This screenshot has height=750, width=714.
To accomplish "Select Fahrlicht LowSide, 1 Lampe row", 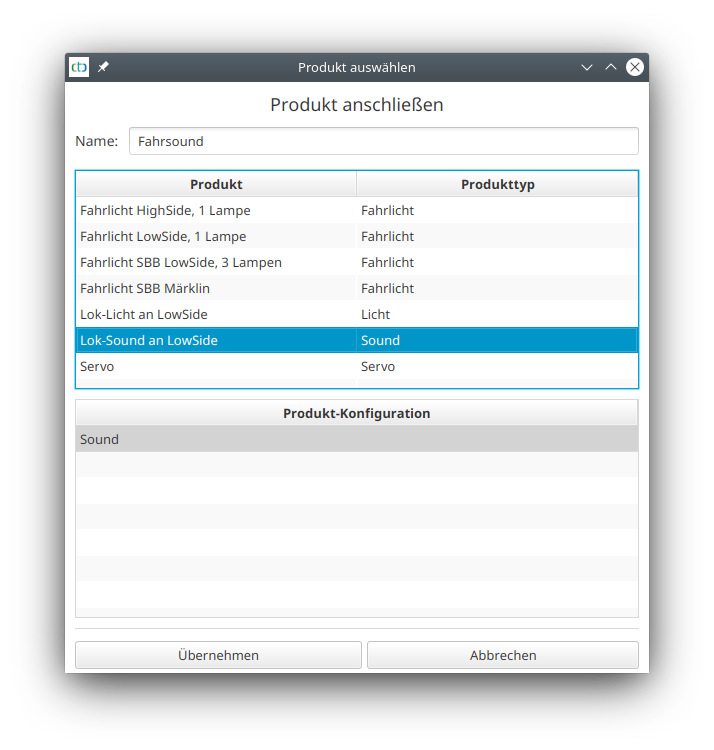I will pyautogui.click(x=163, y=237).
